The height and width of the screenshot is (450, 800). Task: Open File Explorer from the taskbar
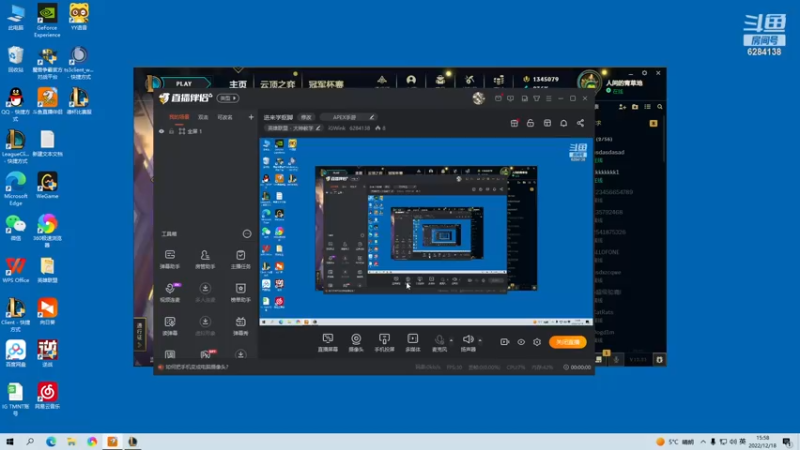coord(71,442)
